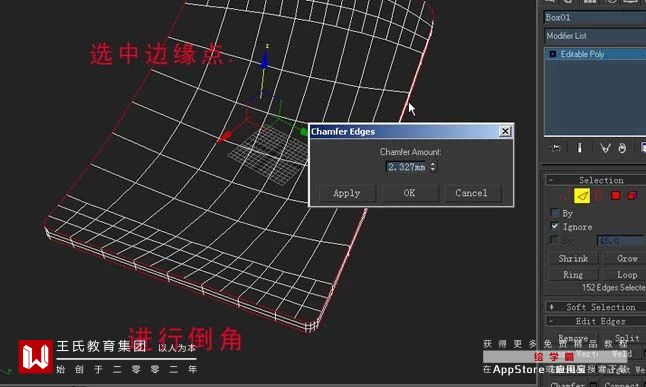646x387 pixels.
Task: Click the Shrink selection button
Action: 573,258
